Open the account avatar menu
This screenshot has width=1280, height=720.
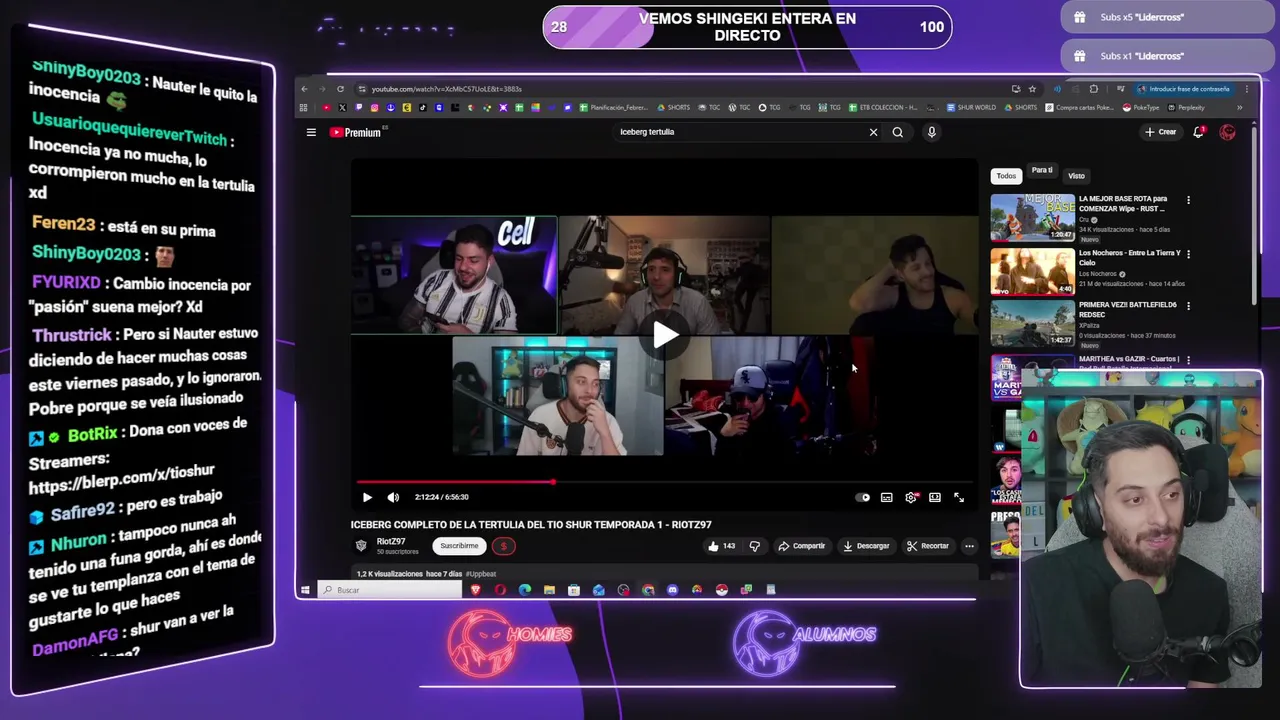pyautogui.click(x=1227, y=132)
